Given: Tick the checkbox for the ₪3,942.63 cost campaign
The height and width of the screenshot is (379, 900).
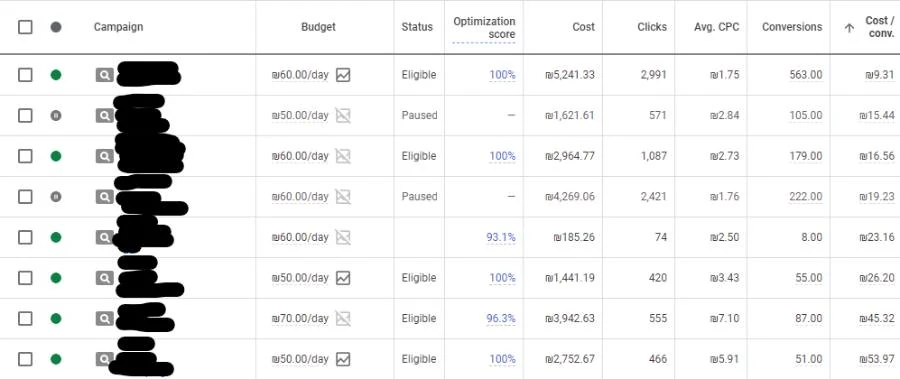Looking at the screenshot, I should (25, 319).
